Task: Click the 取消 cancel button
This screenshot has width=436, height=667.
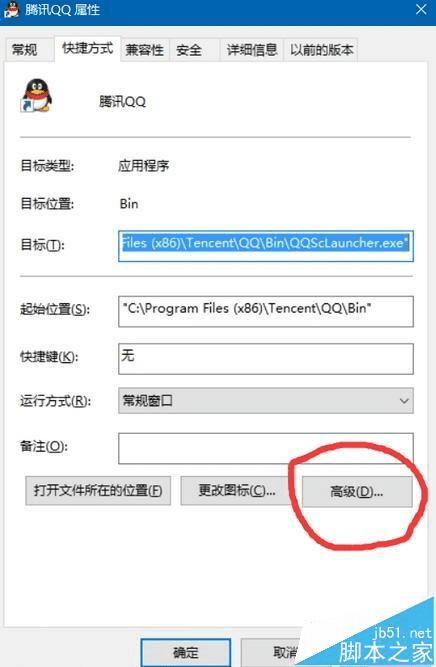Action: [286, 653]
